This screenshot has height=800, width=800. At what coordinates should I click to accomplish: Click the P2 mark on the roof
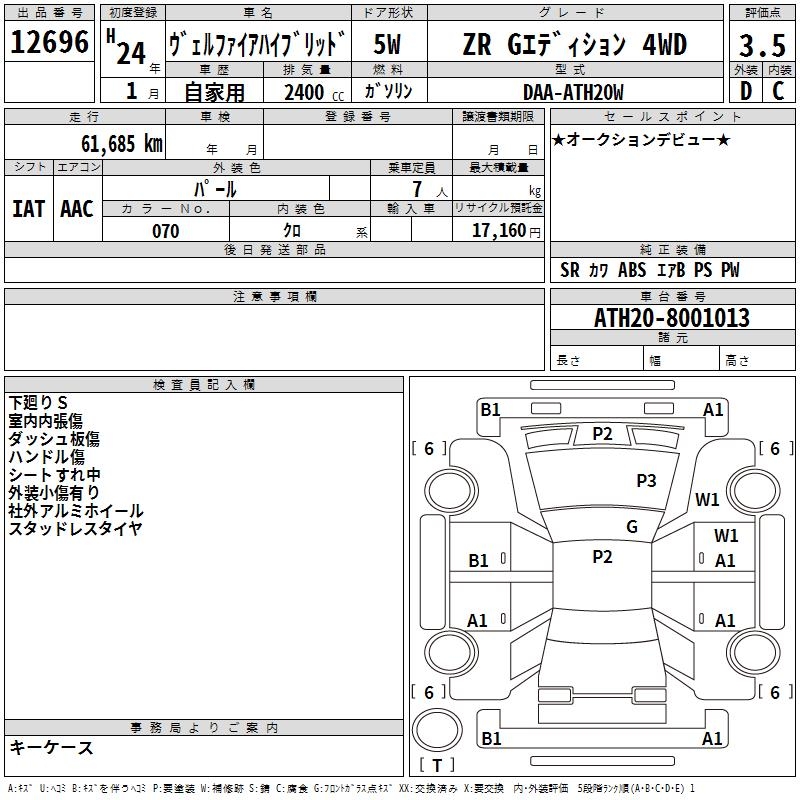click(x=602, y=557)
